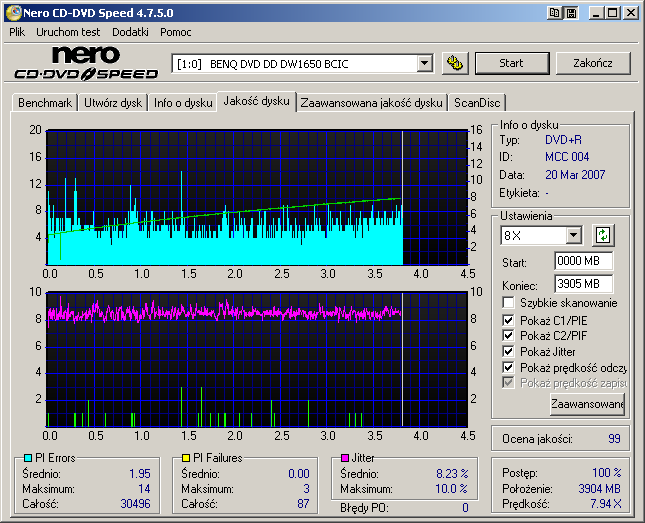645x523 pixels.
Task: Click the Zakończ button
Action: coord(593,63)
